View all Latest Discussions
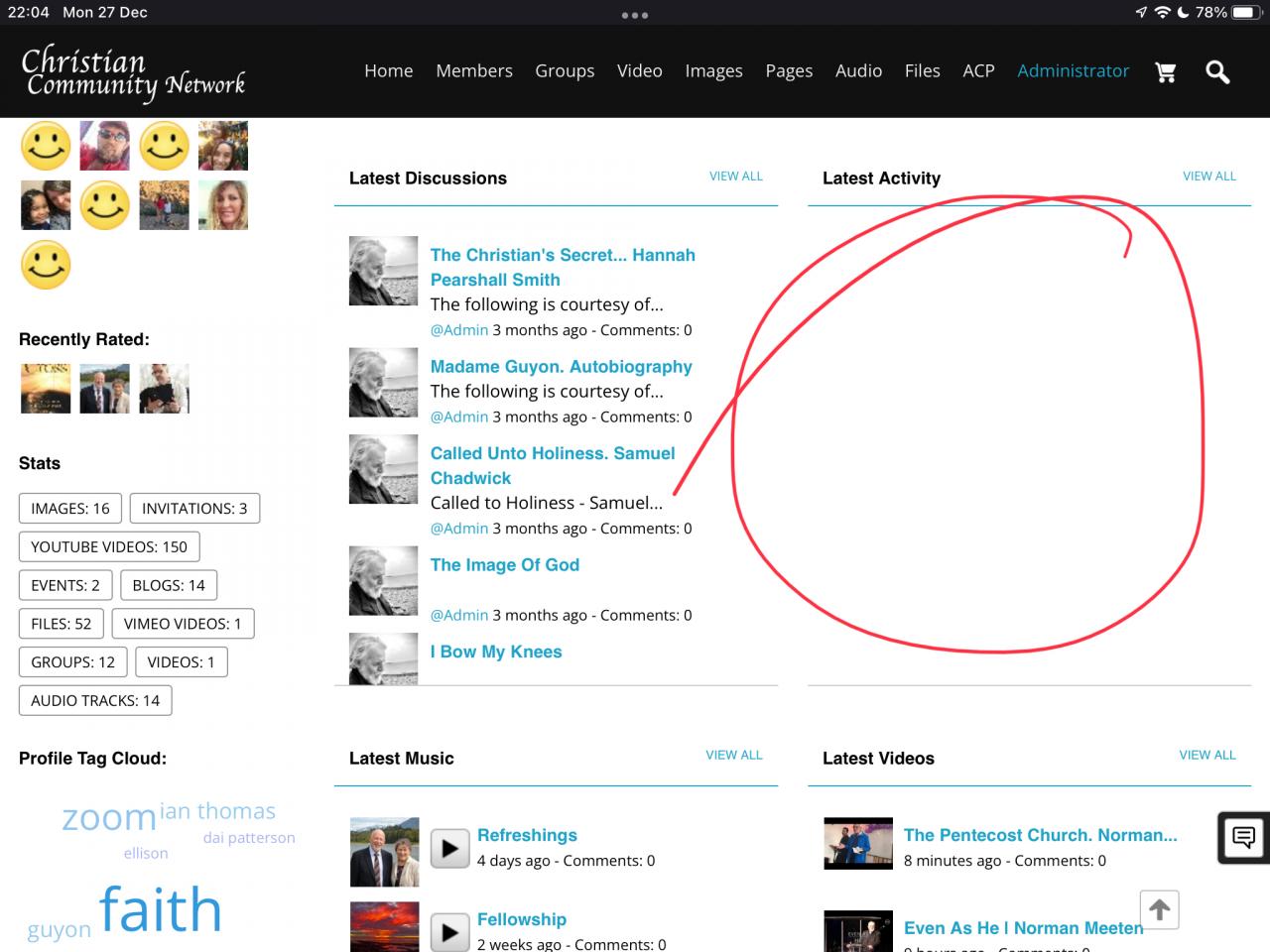Screen dimensions: 1270x952 736,176
